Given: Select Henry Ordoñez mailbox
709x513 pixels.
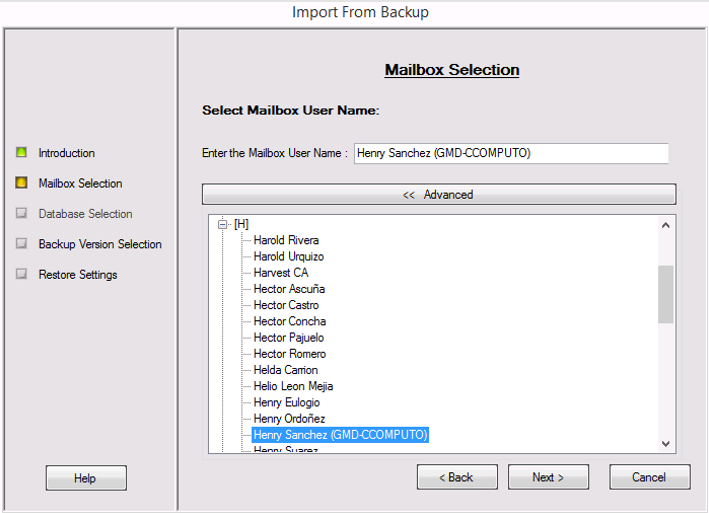Looking at the screenshot, I should click(289, 419).
